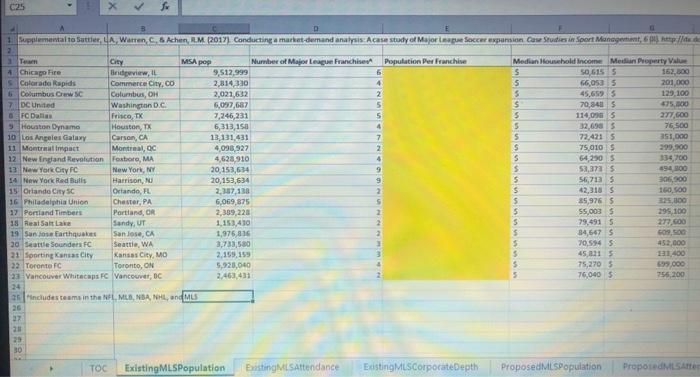Image resolution: width=700 pixels, height=377 pixels.
Task: Select the 'Columbus Crew SC' cell
Action: pyautogui.click(x=64, y=94)
